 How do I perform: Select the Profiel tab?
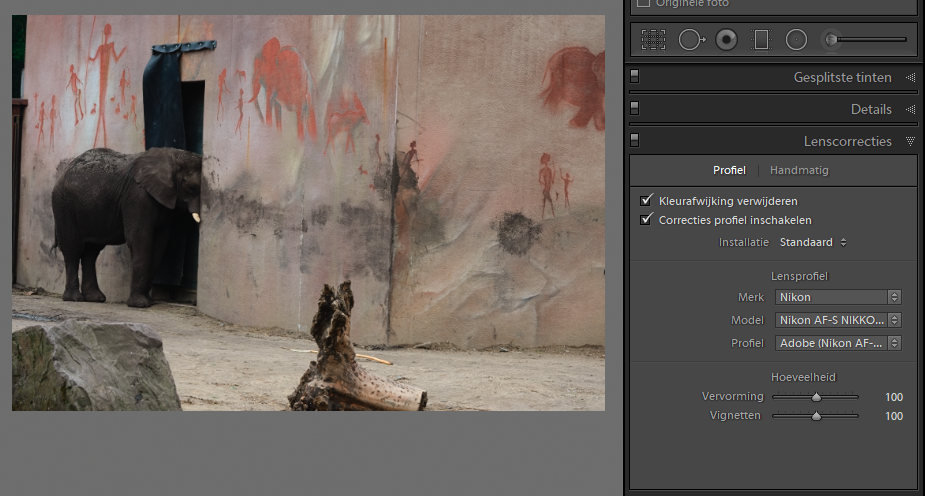tap(729, 170)
